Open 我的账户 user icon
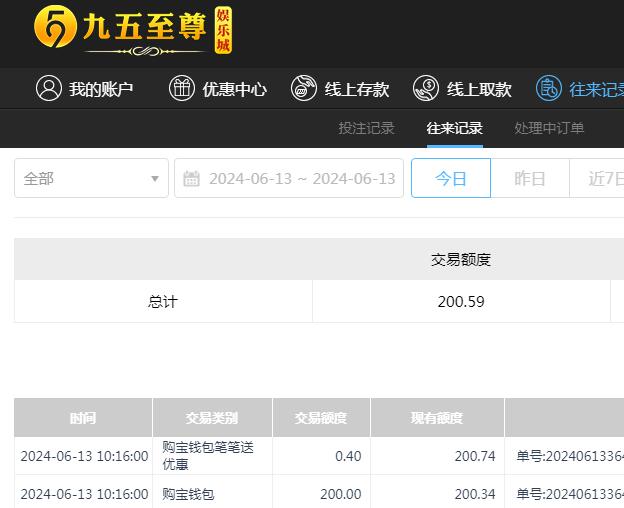This screenshot has width=624, height=508. pos(49,88)
